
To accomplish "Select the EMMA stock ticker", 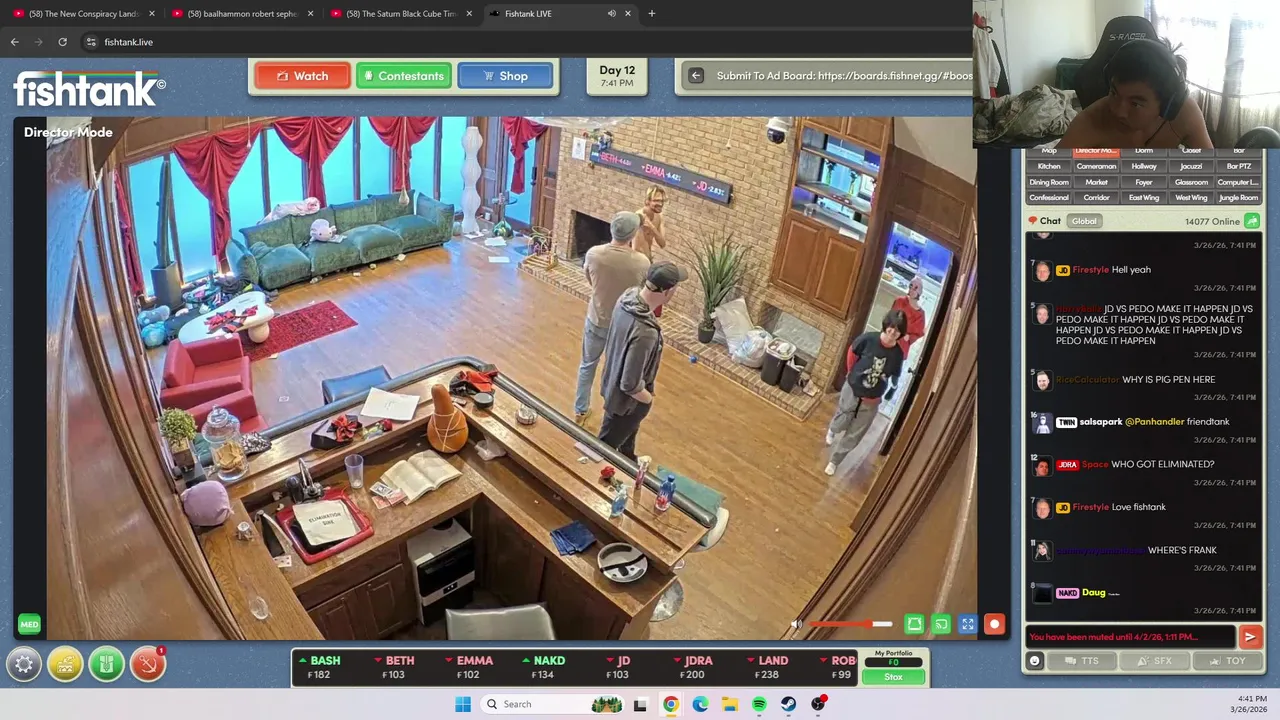I will pyautogui.click(x=469, y=667).
